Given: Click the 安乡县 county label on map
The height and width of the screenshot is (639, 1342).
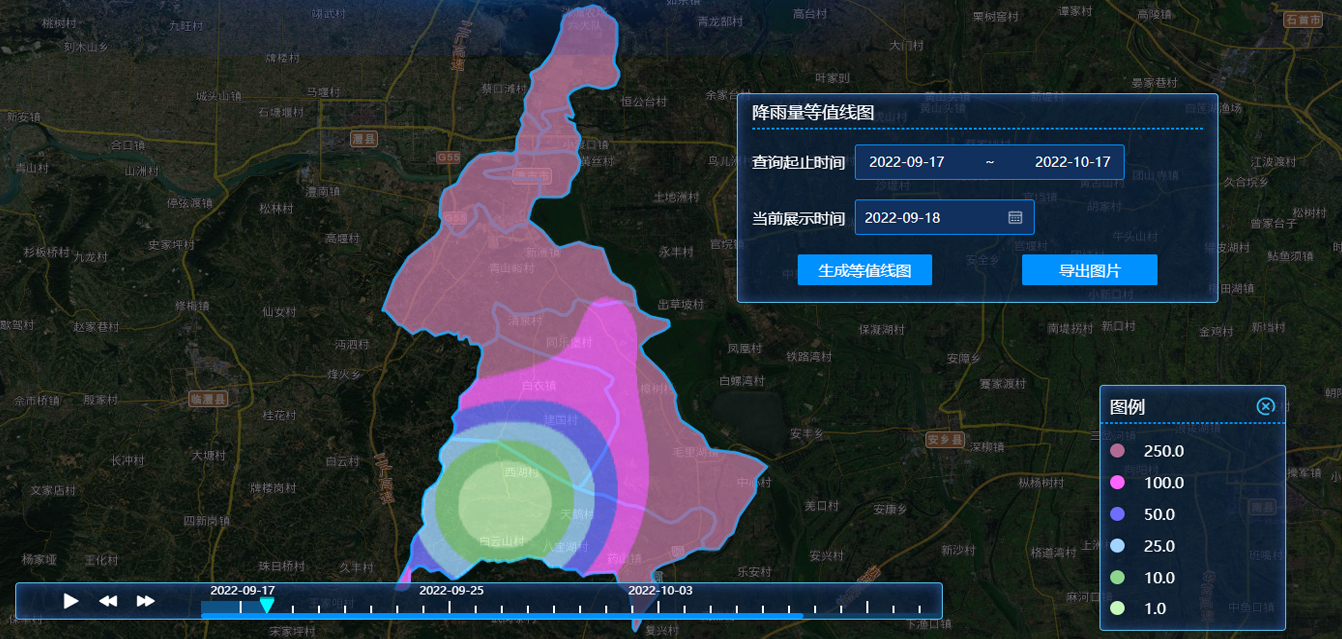Looking at the screenshot, I should tap(943, 439).
